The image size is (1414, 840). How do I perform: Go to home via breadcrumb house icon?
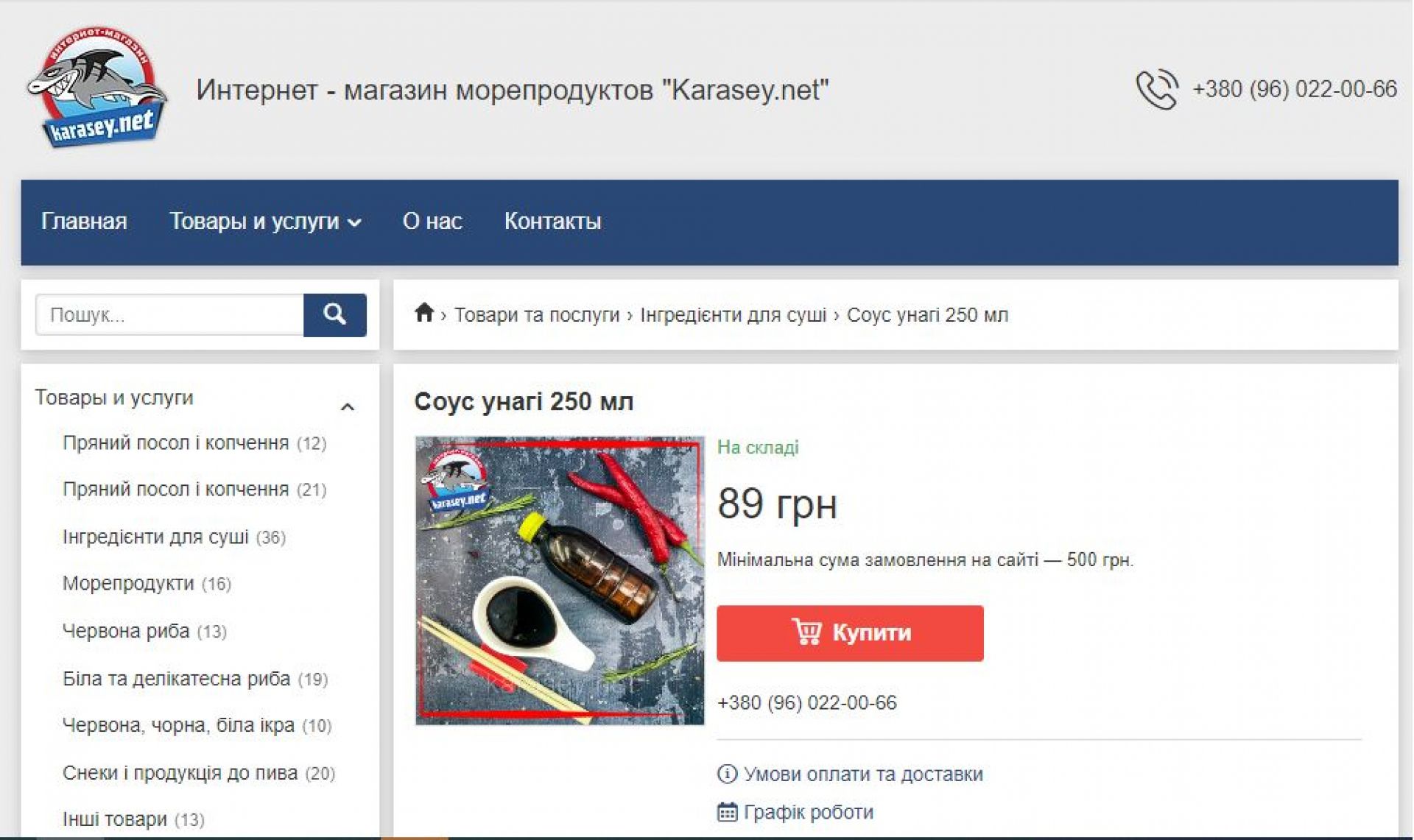423,314
